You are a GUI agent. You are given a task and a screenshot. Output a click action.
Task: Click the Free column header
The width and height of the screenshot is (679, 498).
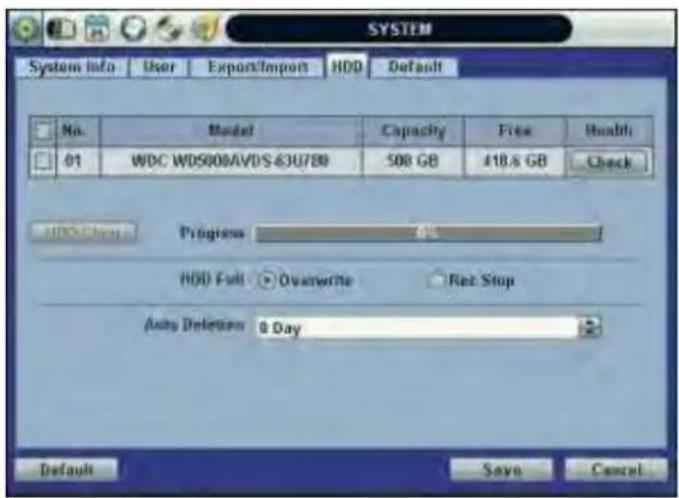point(514,131)
